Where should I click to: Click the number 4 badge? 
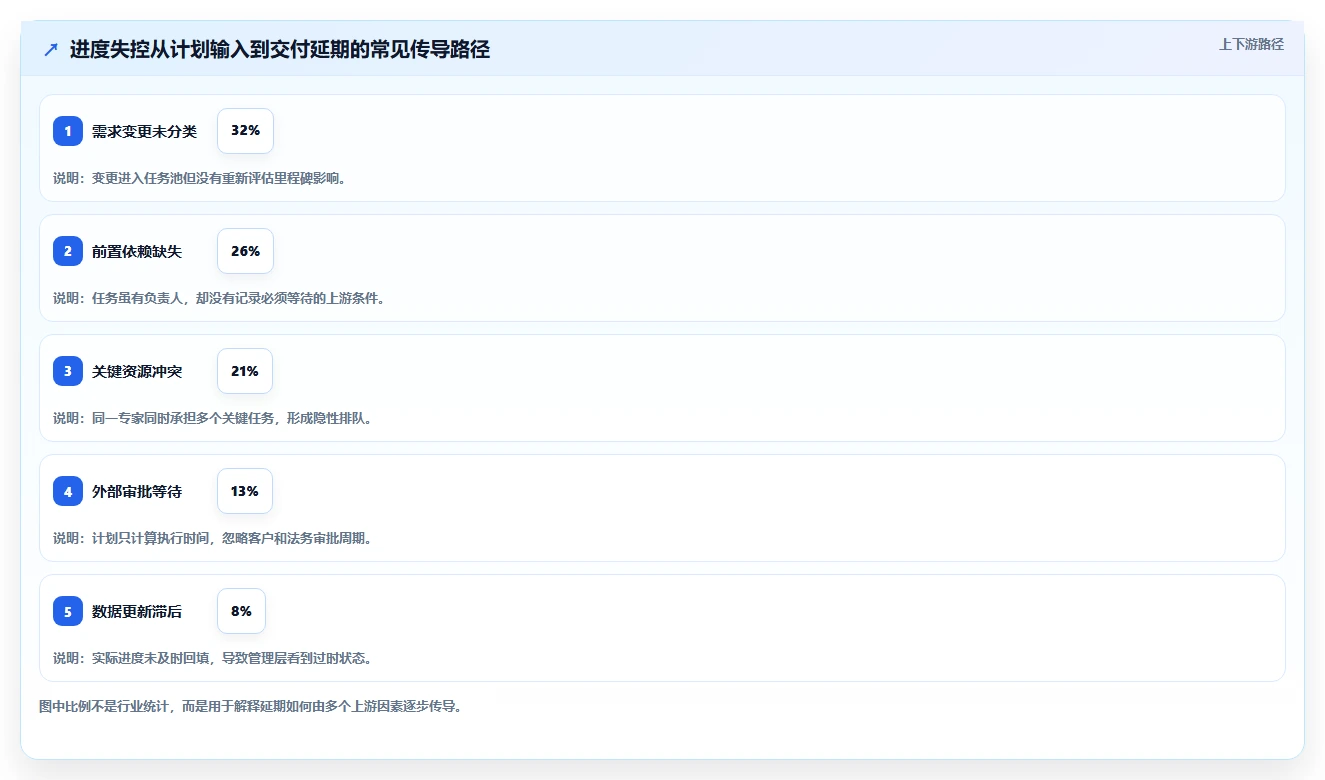pos(68,491)
